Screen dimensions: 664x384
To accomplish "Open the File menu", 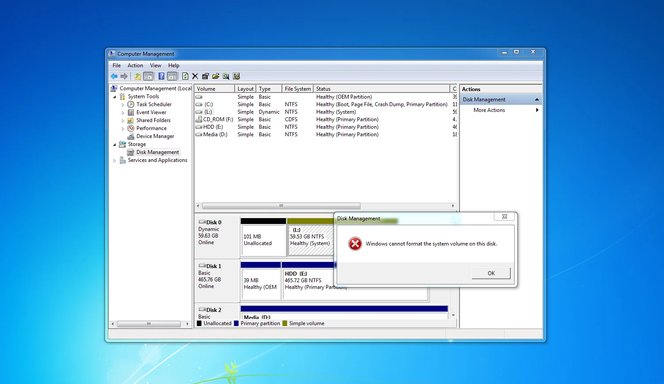I will [116, 66].
